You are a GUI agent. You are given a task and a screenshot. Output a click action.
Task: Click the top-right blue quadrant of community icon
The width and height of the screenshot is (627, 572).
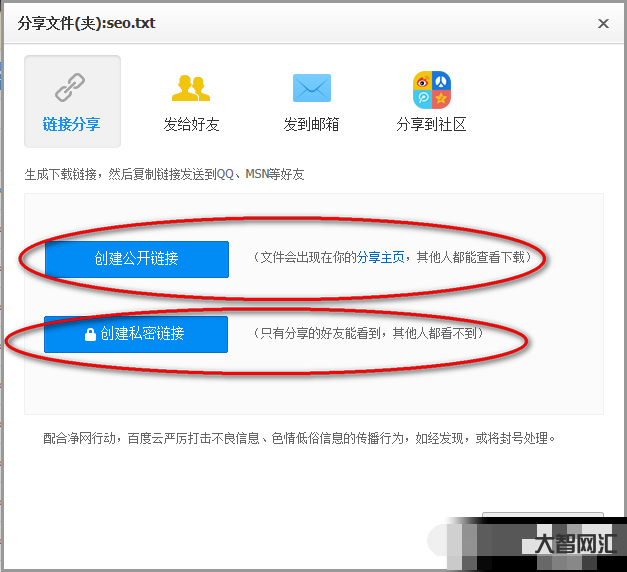point(441,81)
